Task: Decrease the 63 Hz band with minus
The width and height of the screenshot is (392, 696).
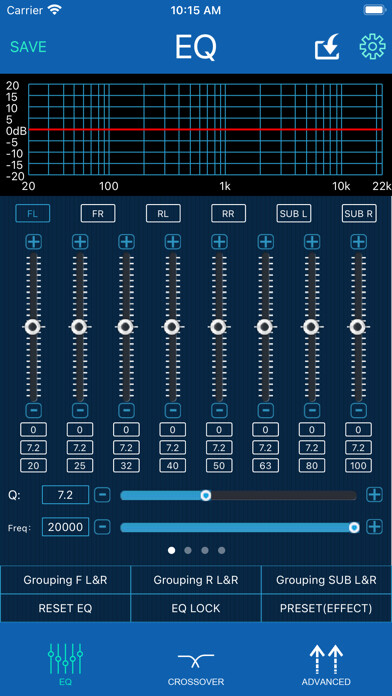Action: pyautogui.click(x=265, y=411)
